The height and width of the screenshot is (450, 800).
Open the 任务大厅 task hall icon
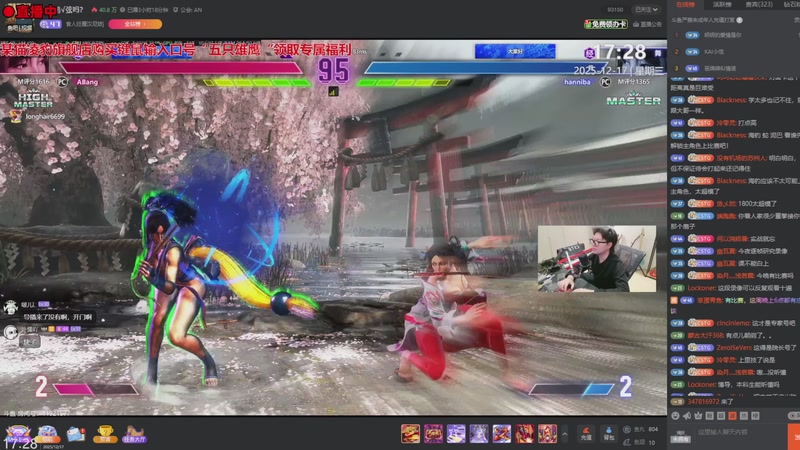[x=134, y=434]
